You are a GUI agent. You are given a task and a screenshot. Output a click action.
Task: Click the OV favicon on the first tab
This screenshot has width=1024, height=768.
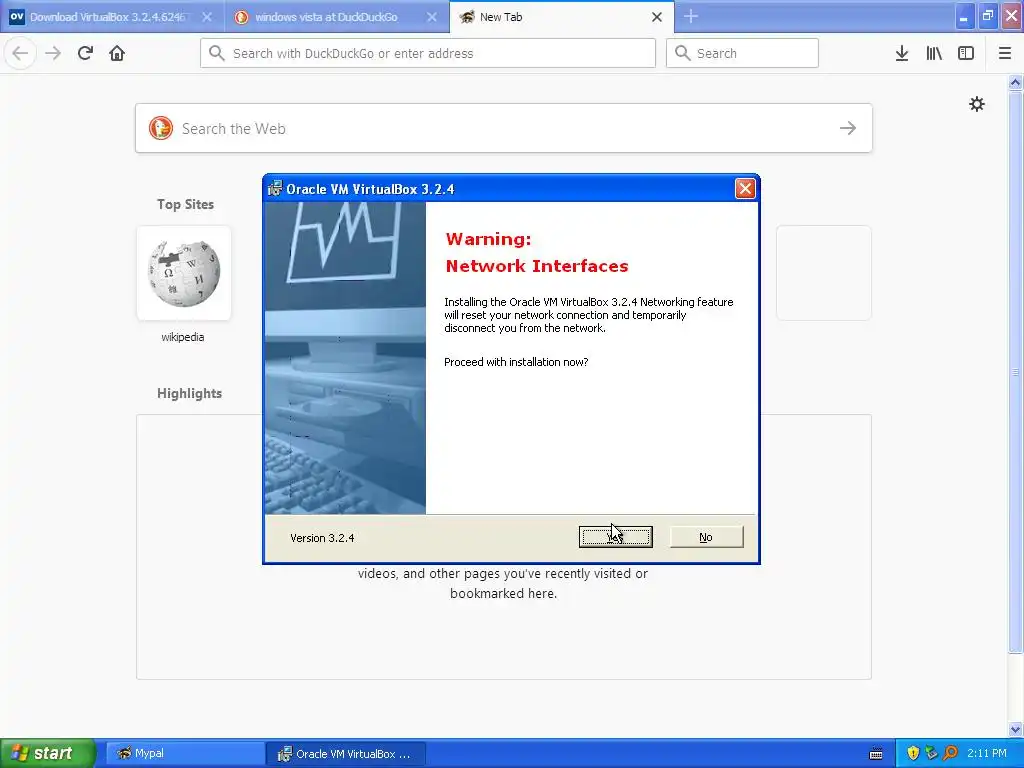tap(17, 17)
